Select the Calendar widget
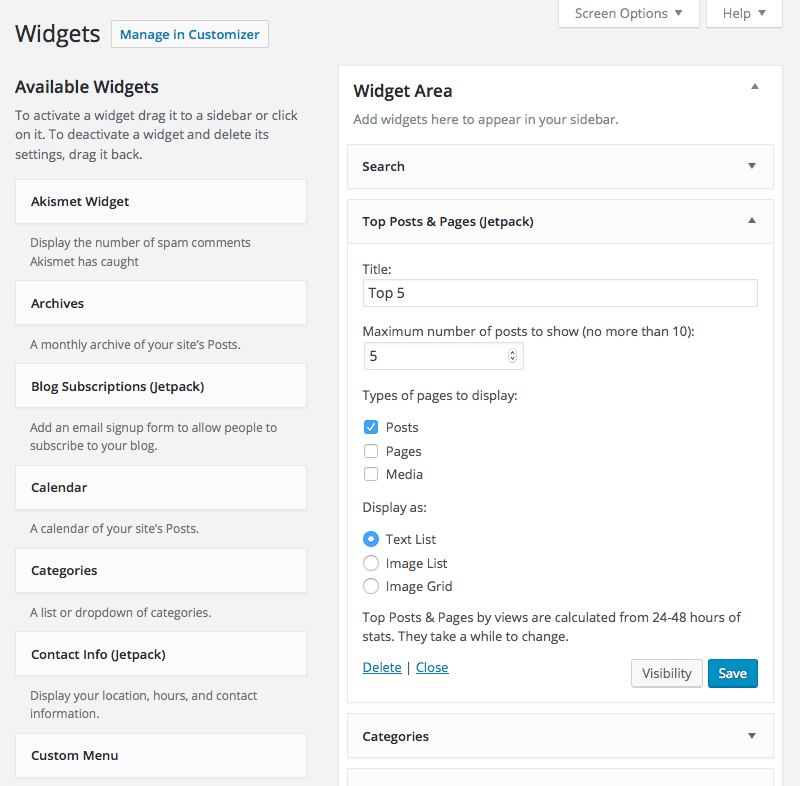Image resolution: width=800 pixels, height=786 pixels. pyautogui.click(x=160, y=487)
